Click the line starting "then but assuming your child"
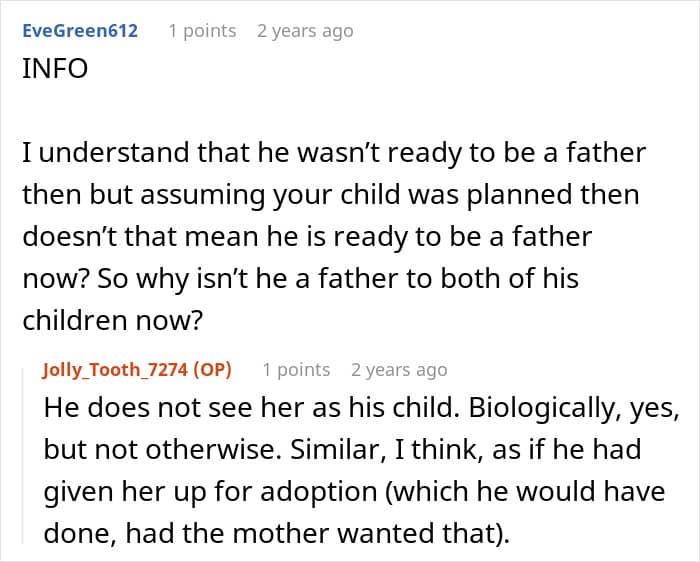 coord(330,195)
